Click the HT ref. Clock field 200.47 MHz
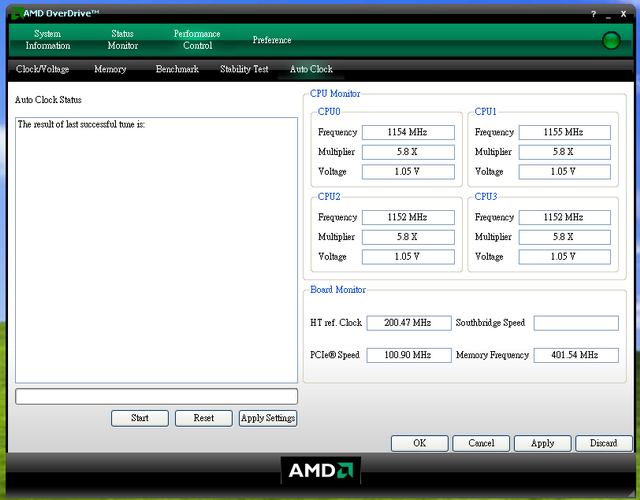This screenshot has height=500, width=640. 409,323
